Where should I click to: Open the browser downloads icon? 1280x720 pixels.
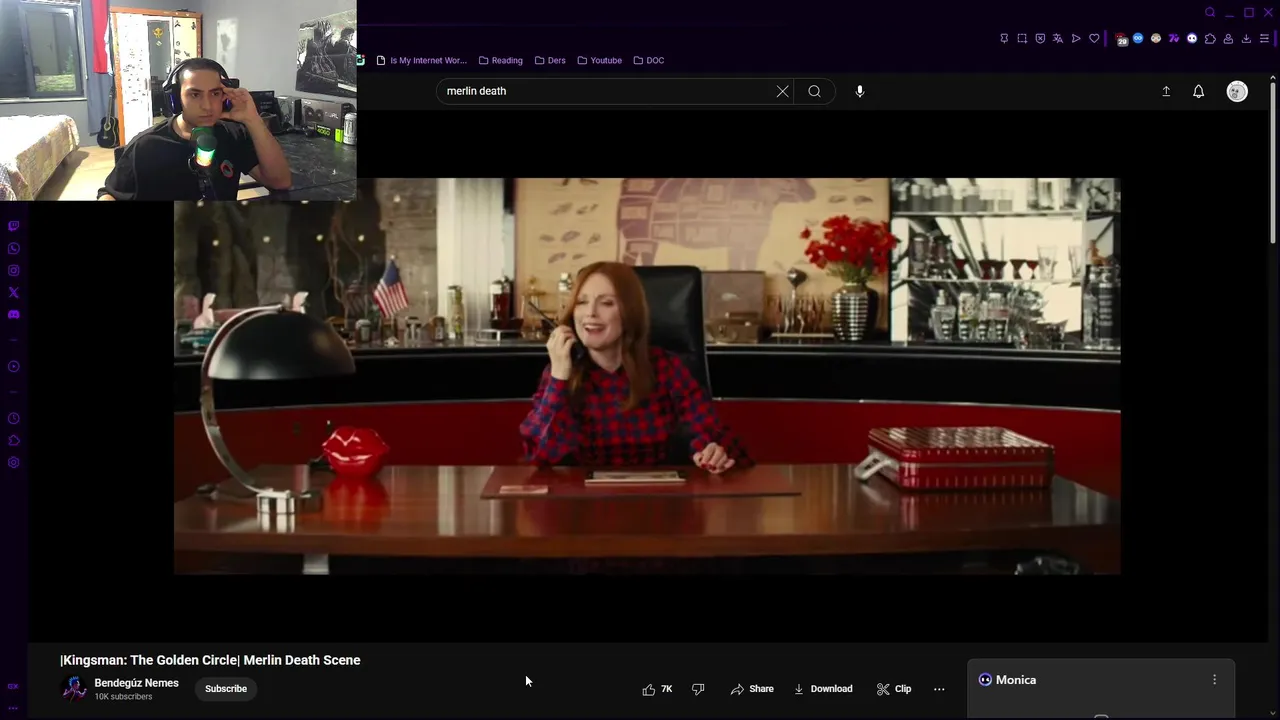[1246, 38]
